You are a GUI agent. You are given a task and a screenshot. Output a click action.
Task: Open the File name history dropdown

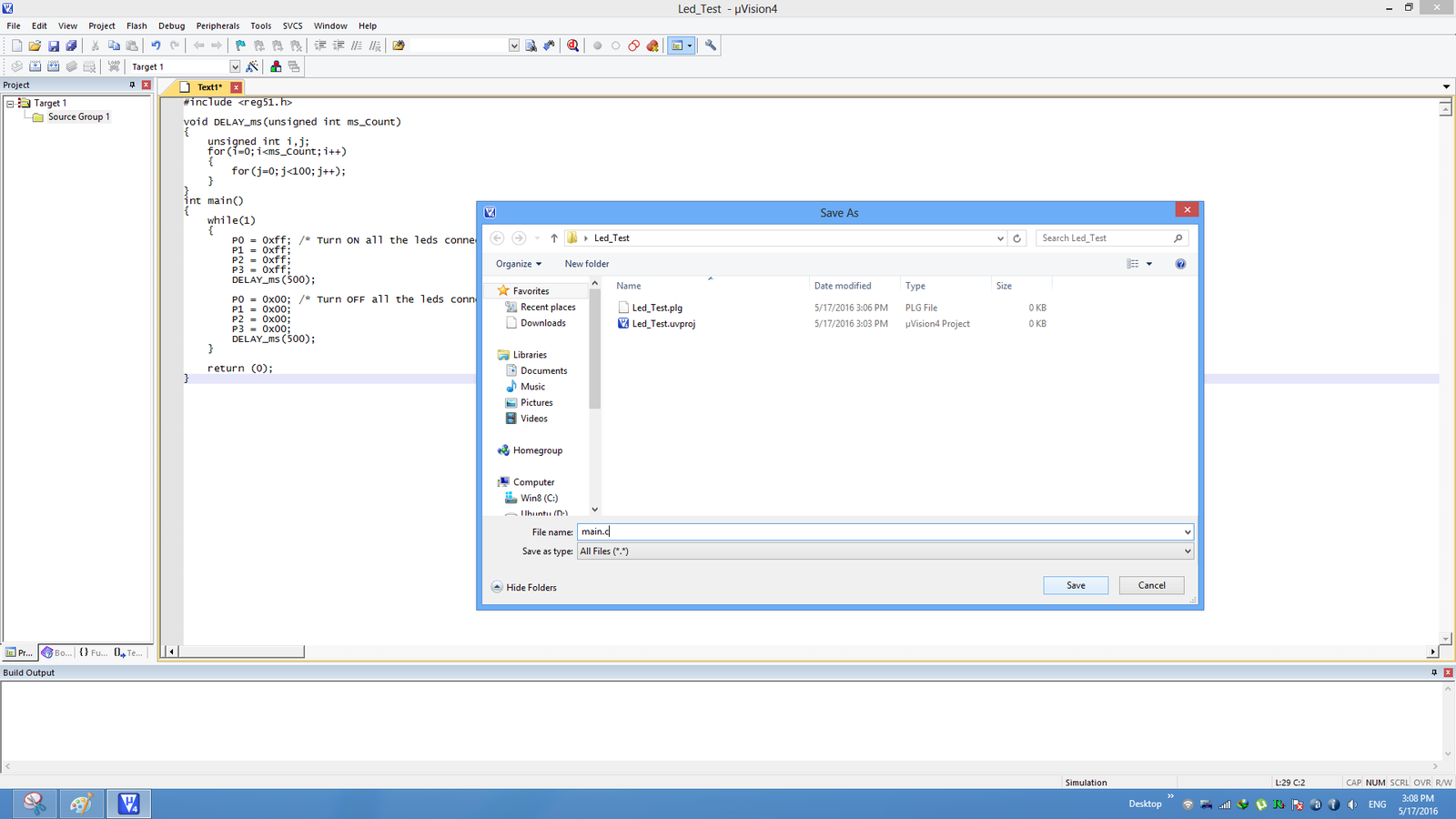pyautogui.click(x=1188, y=532)
